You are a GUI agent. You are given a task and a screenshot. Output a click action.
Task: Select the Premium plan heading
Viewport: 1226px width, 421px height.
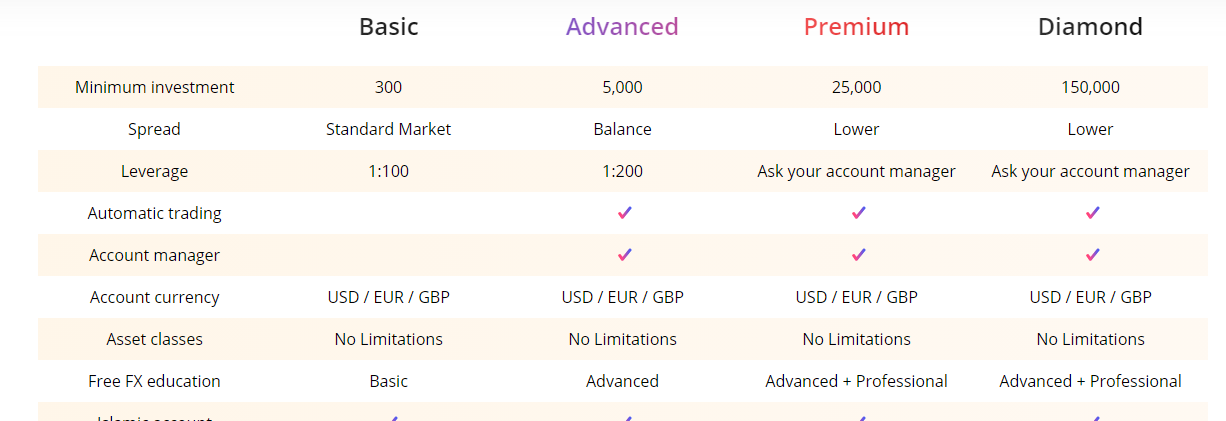click(857, 26)
